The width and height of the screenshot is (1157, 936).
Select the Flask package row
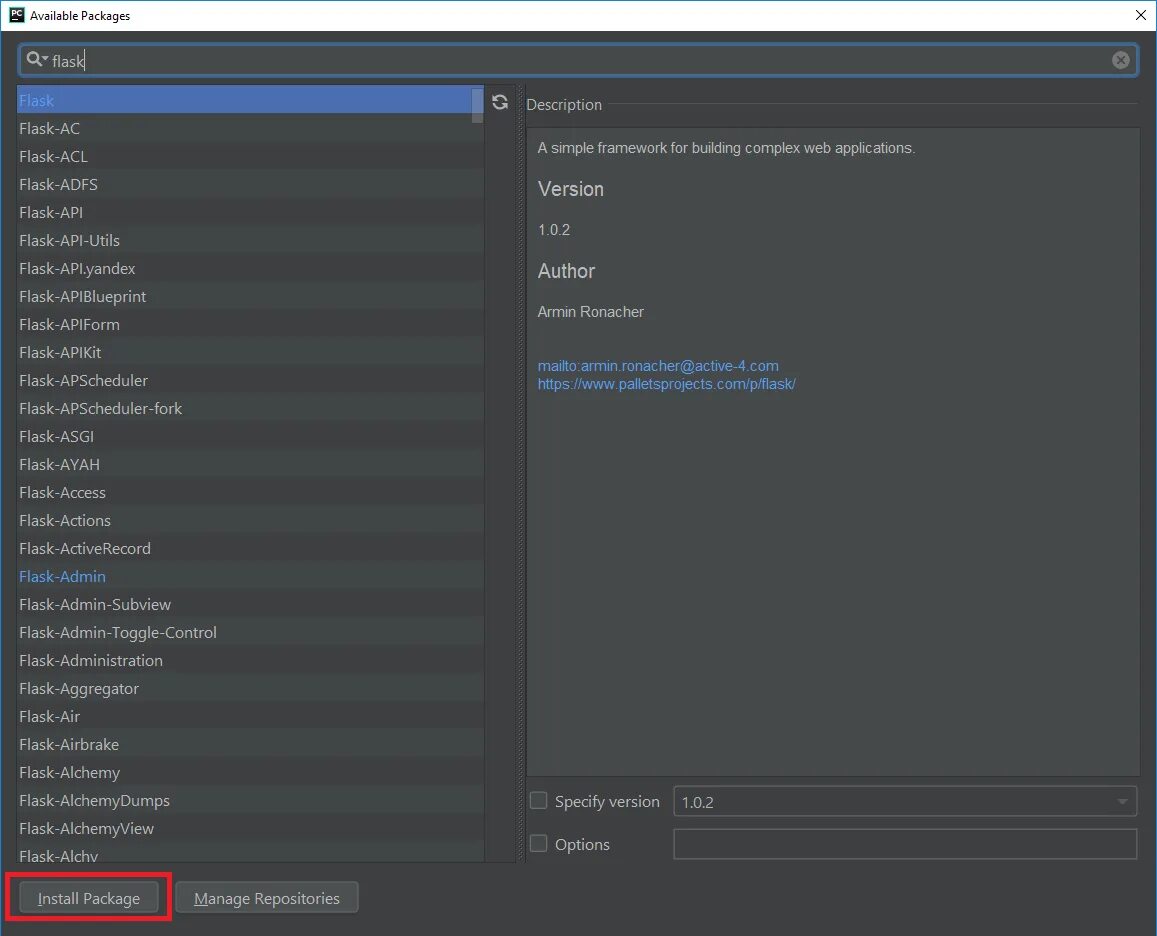click(x=249, y=100)
